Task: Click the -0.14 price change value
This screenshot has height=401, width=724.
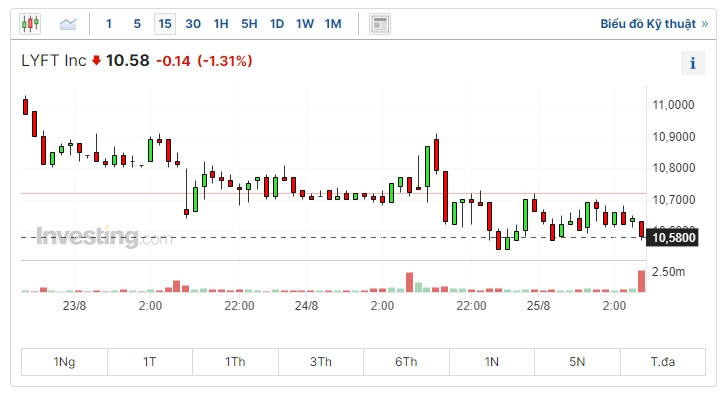Action: tap(173, 61)
